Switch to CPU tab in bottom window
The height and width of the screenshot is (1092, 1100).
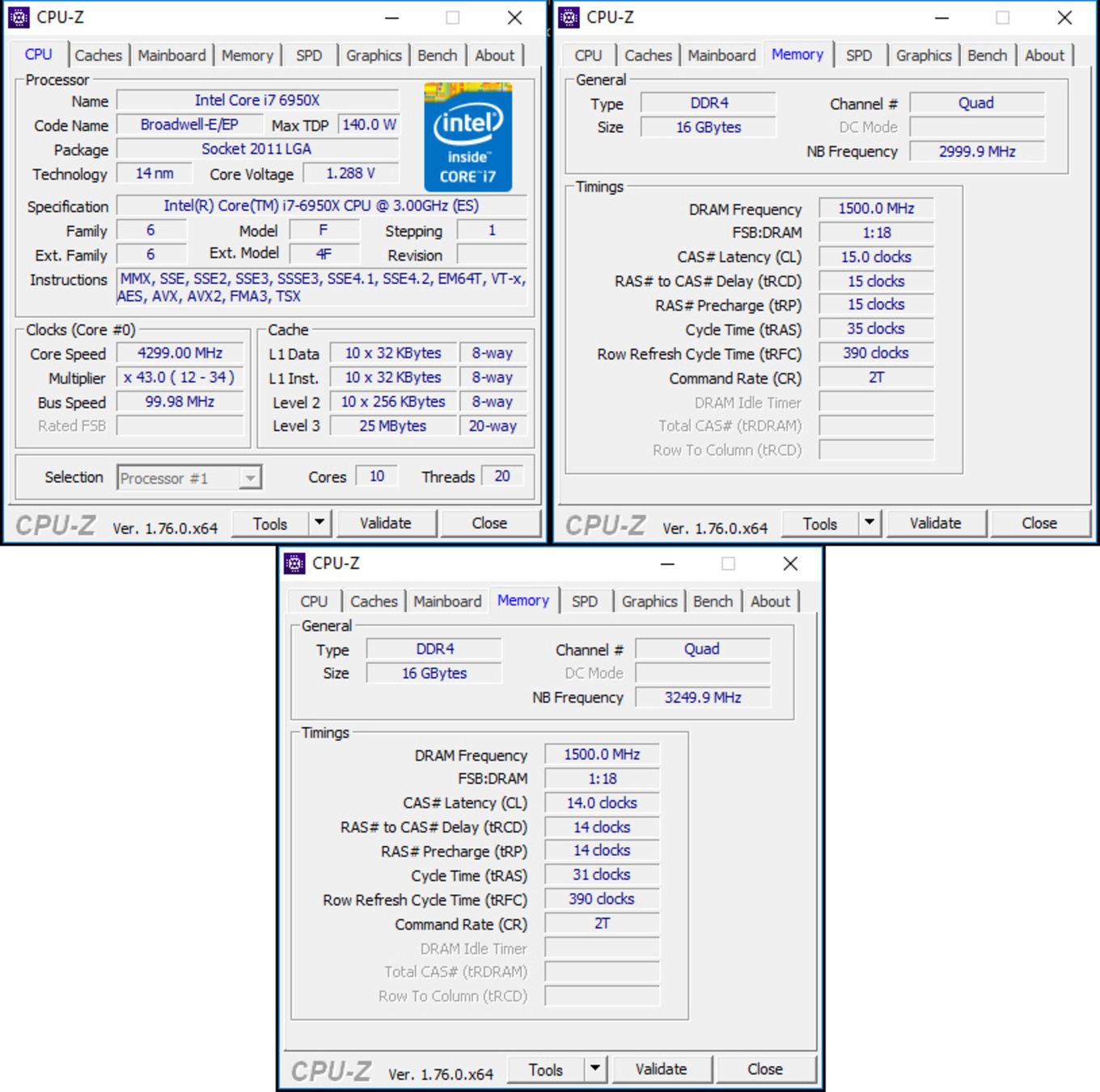(x=314, y=601)
